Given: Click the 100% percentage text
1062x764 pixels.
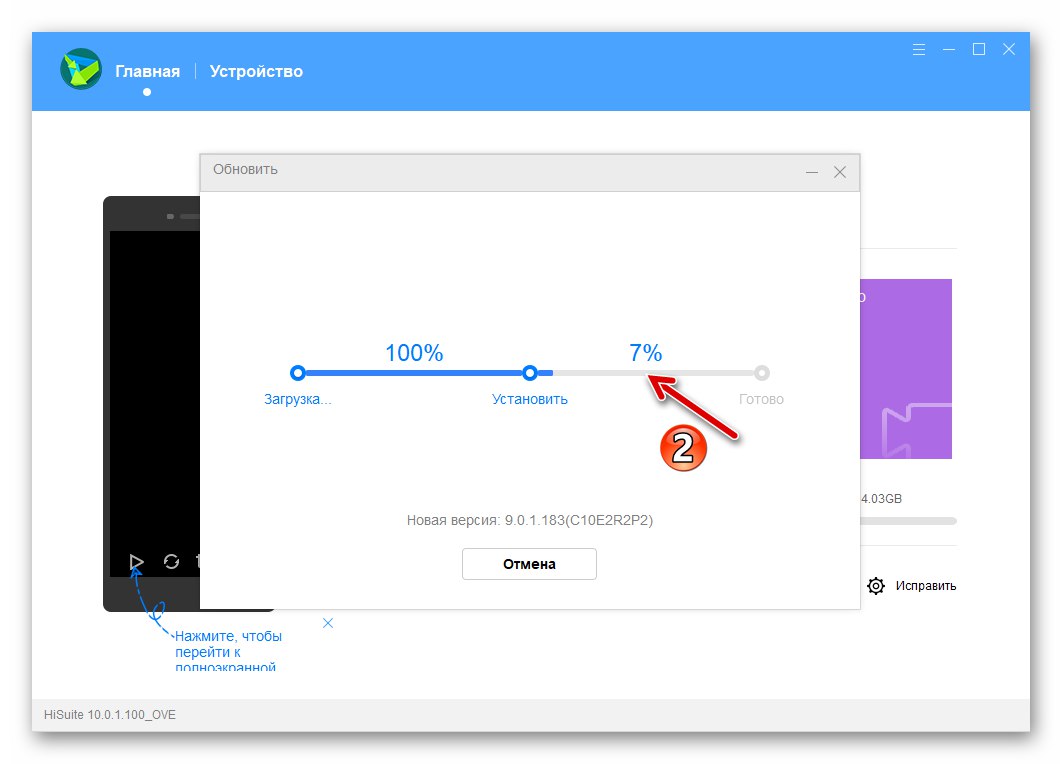Looking at the screenshot, I should tap(414, 352).
